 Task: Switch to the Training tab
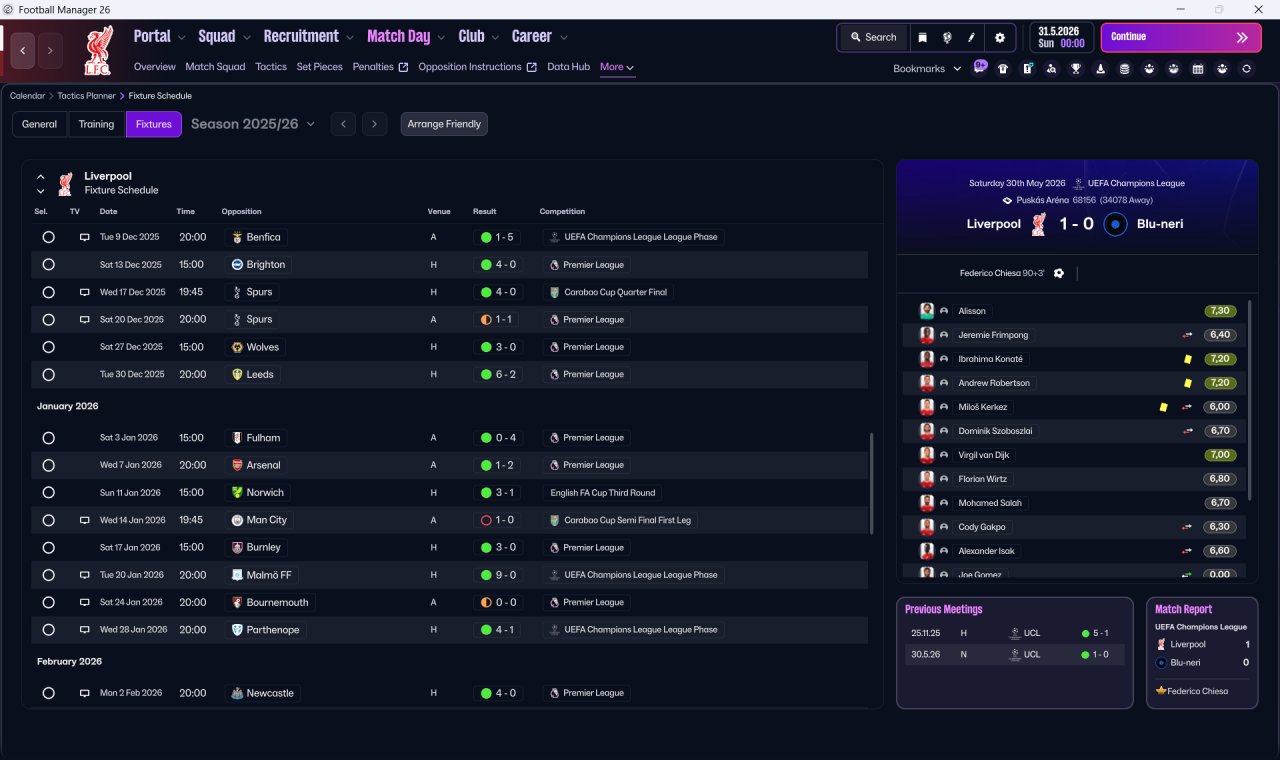coord(96,124)
